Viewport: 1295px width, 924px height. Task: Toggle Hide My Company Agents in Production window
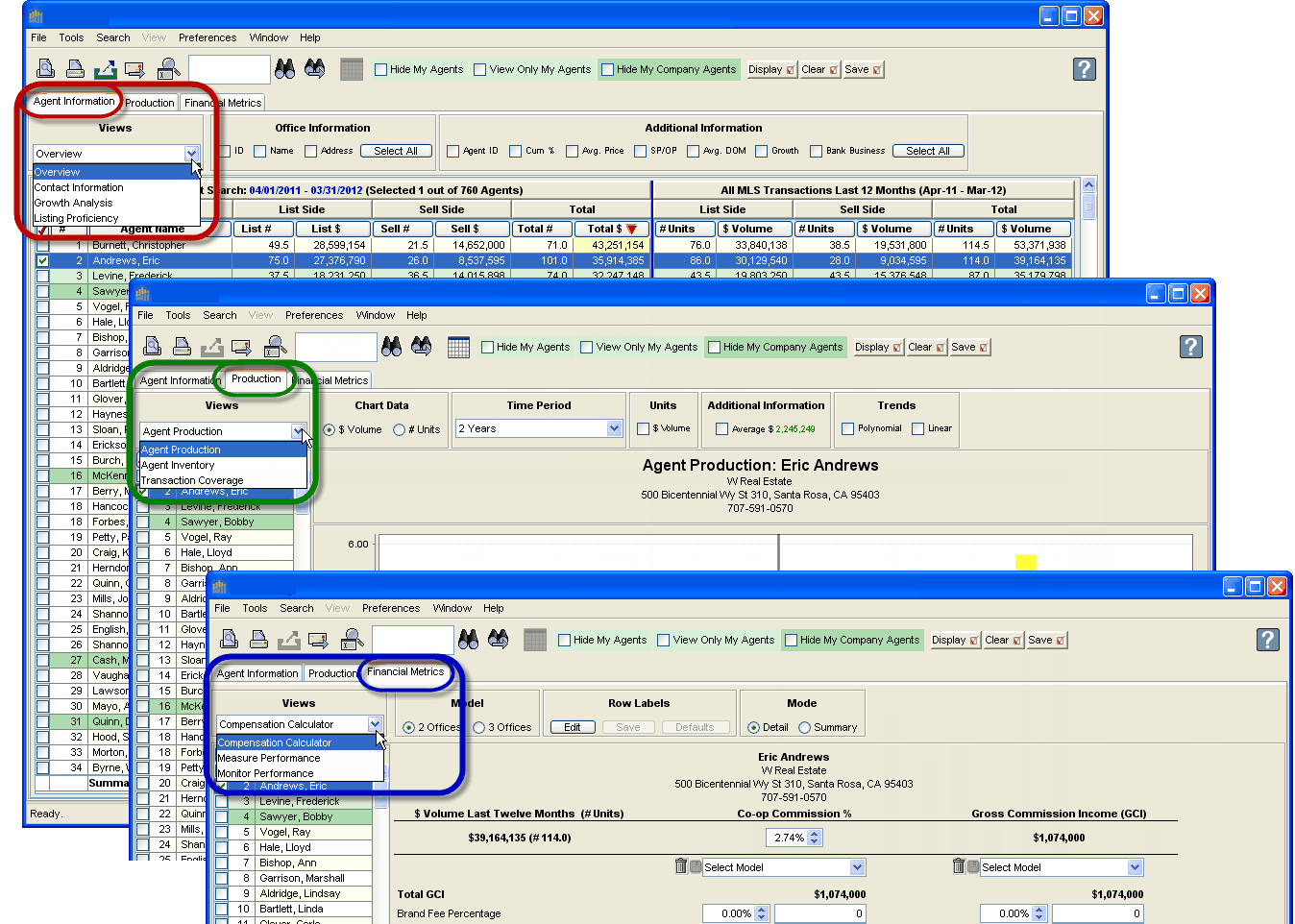tap(714, 347)
